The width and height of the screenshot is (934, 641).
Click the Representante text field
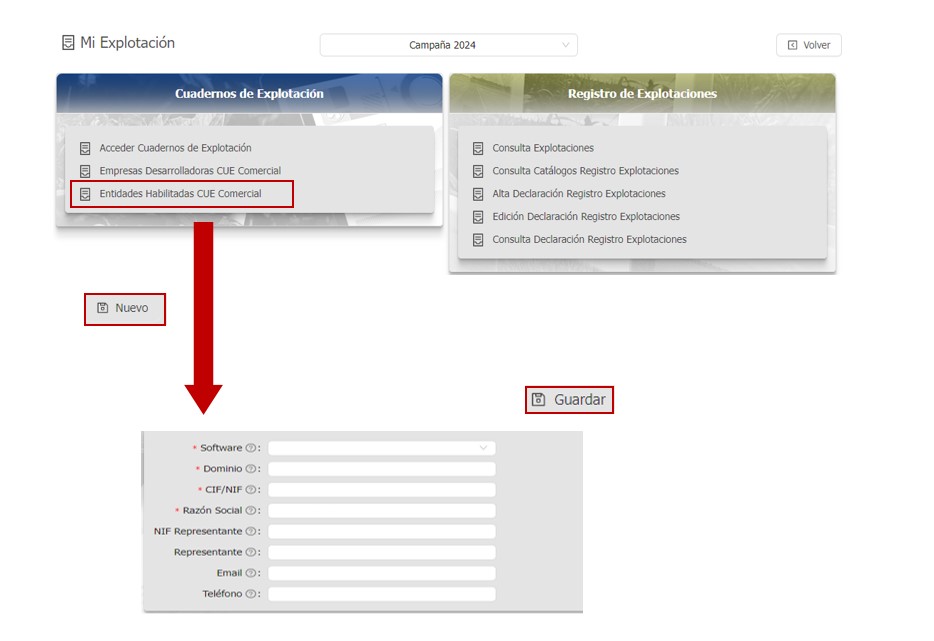tap(381, 552)
